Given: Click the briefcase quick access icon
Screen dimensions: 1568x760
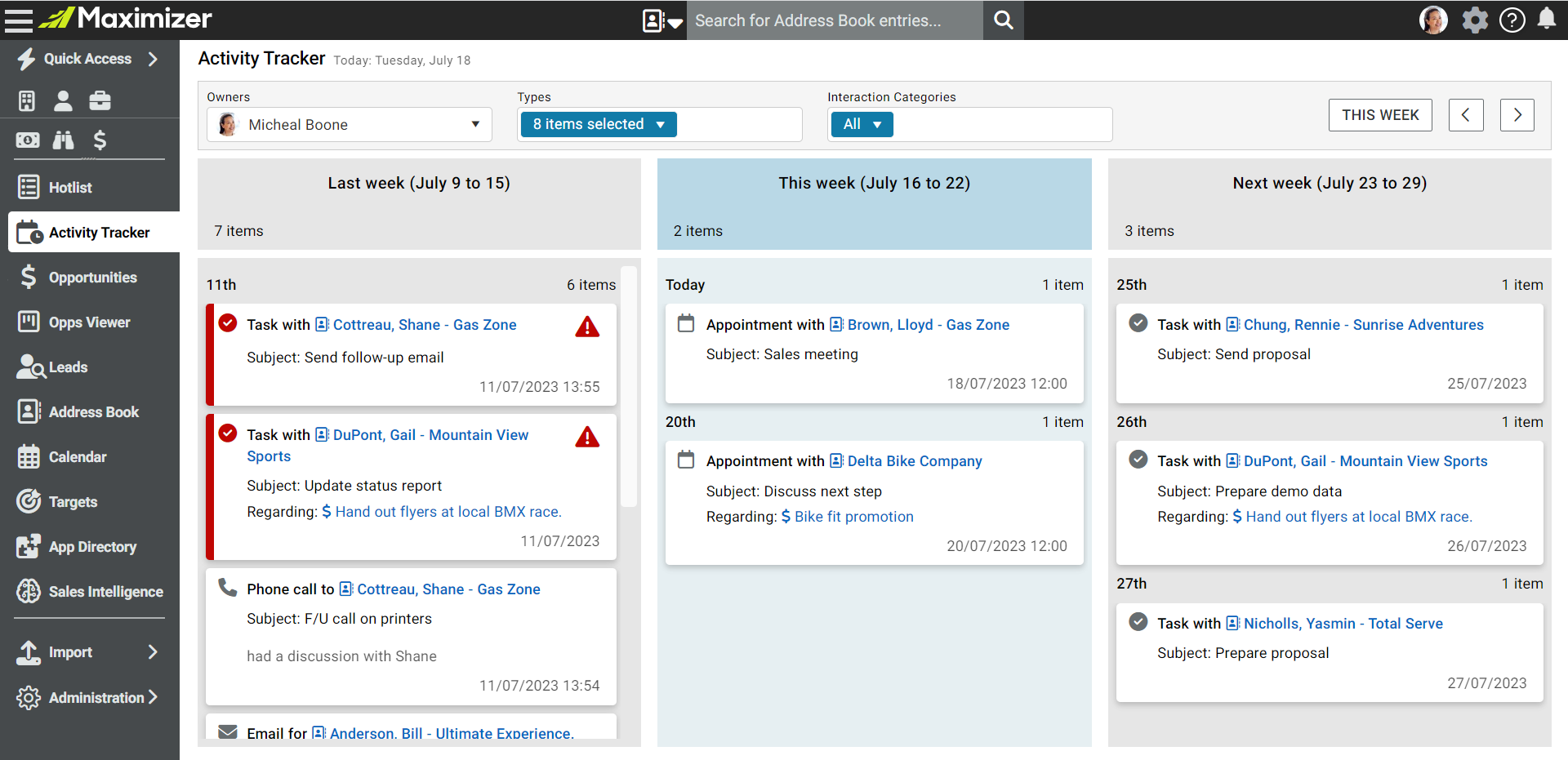Looking at the screenshot, I should (100, 100).
